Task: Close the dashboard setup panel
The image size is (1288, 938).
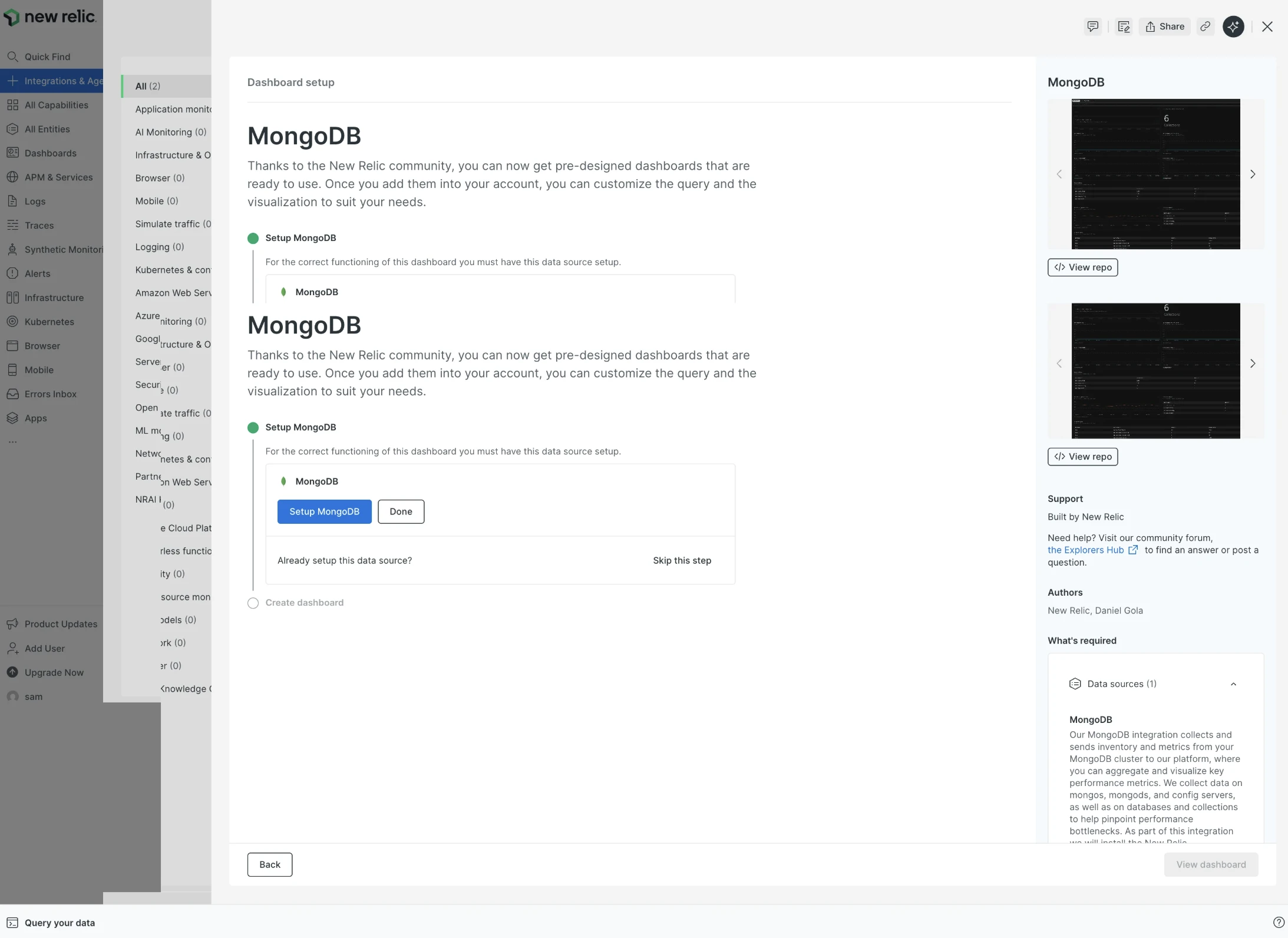Action: click(x=1267, y=27)
